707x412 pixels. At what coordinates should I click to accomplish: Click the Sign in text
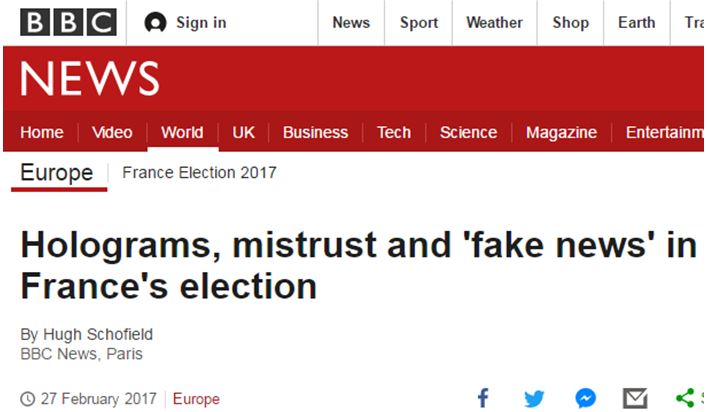(201, 22)
